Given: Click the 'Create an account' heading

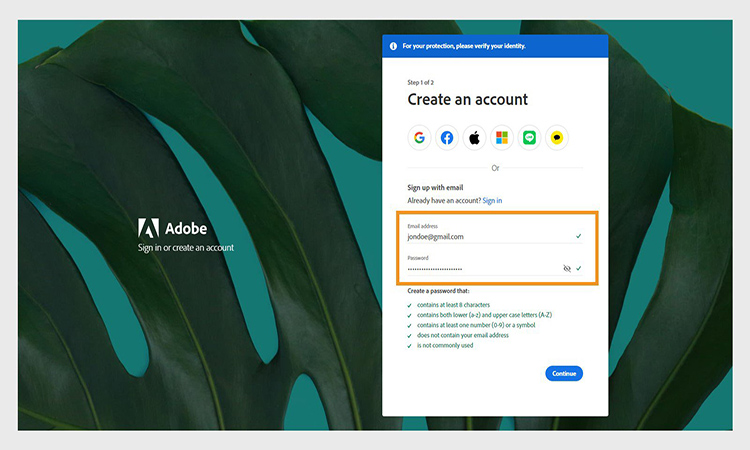Looking at the screenshot, I should pyautogui.click(x=467, y=100).
